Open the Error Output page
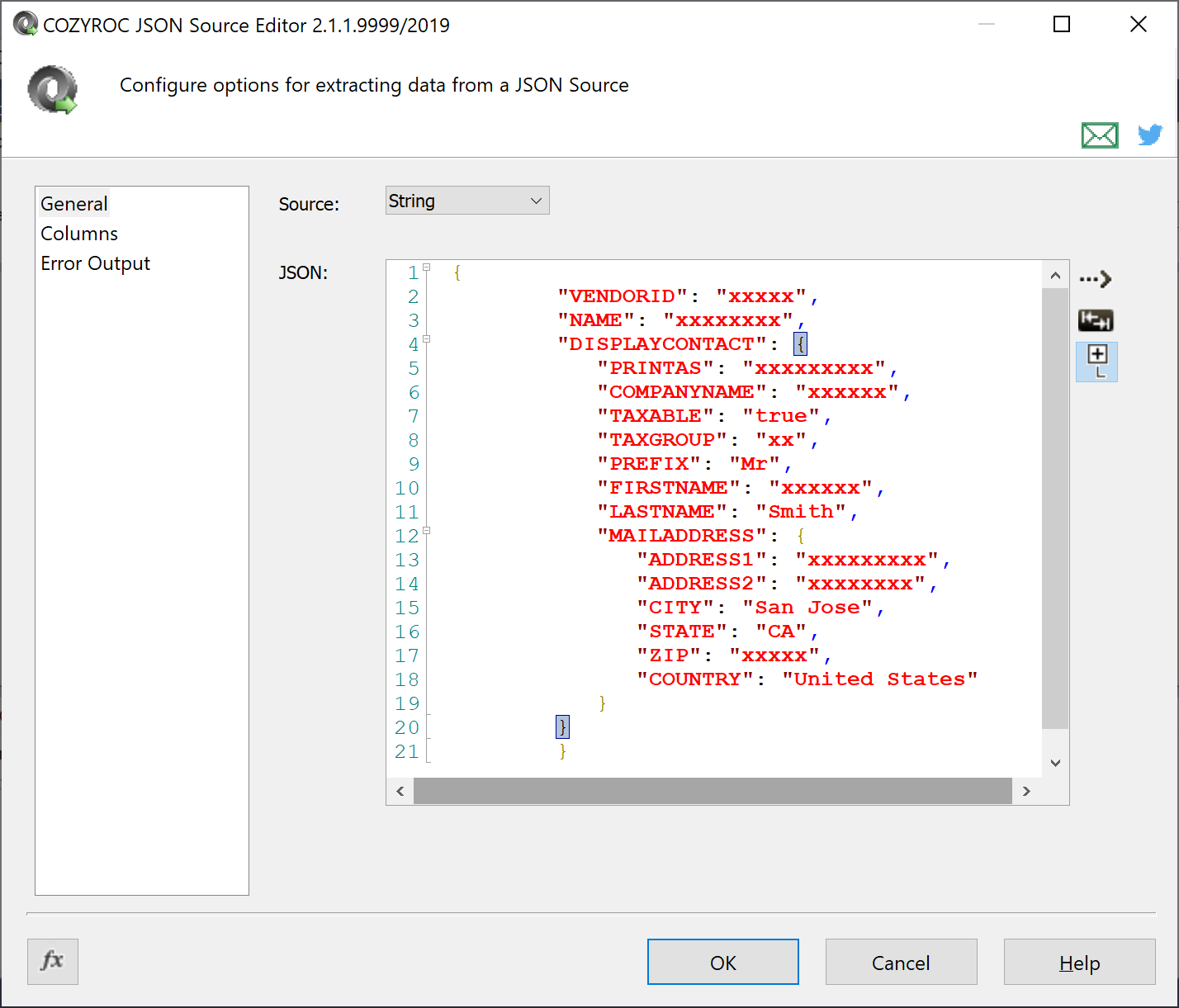 [x=96, y=263]
